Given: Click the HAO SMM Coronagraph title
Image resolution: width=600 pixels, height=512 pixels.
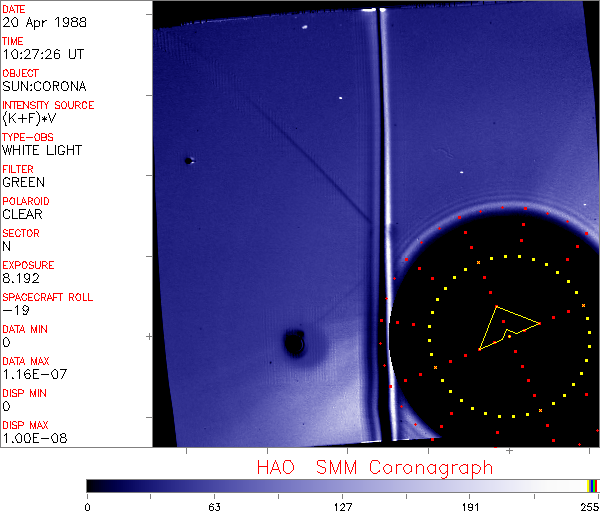Looking at the screenshot, I should point(375,467).
